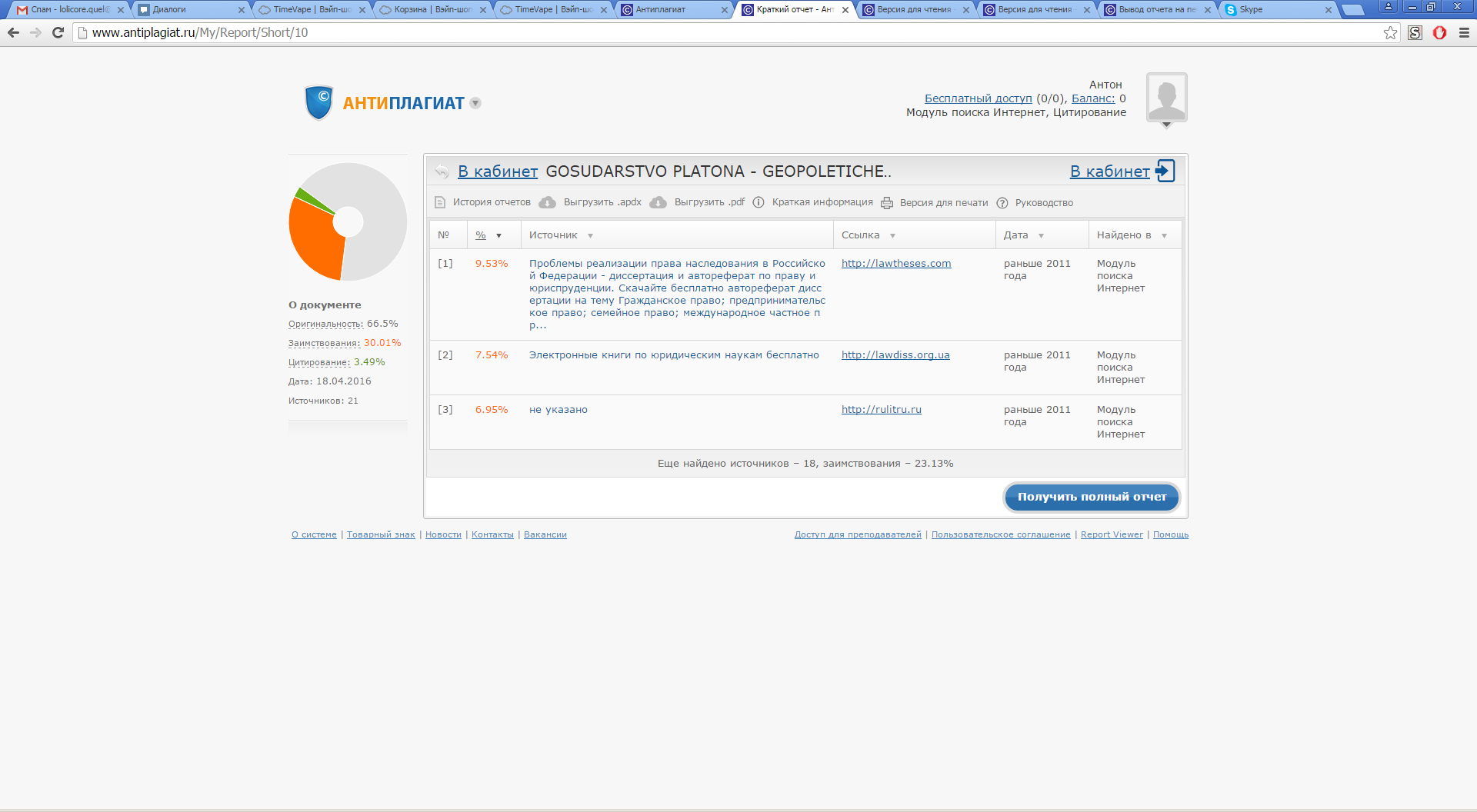Open Пользовательское соглашение footer link
1477x812 pixels.
[x=1001, y=534]
